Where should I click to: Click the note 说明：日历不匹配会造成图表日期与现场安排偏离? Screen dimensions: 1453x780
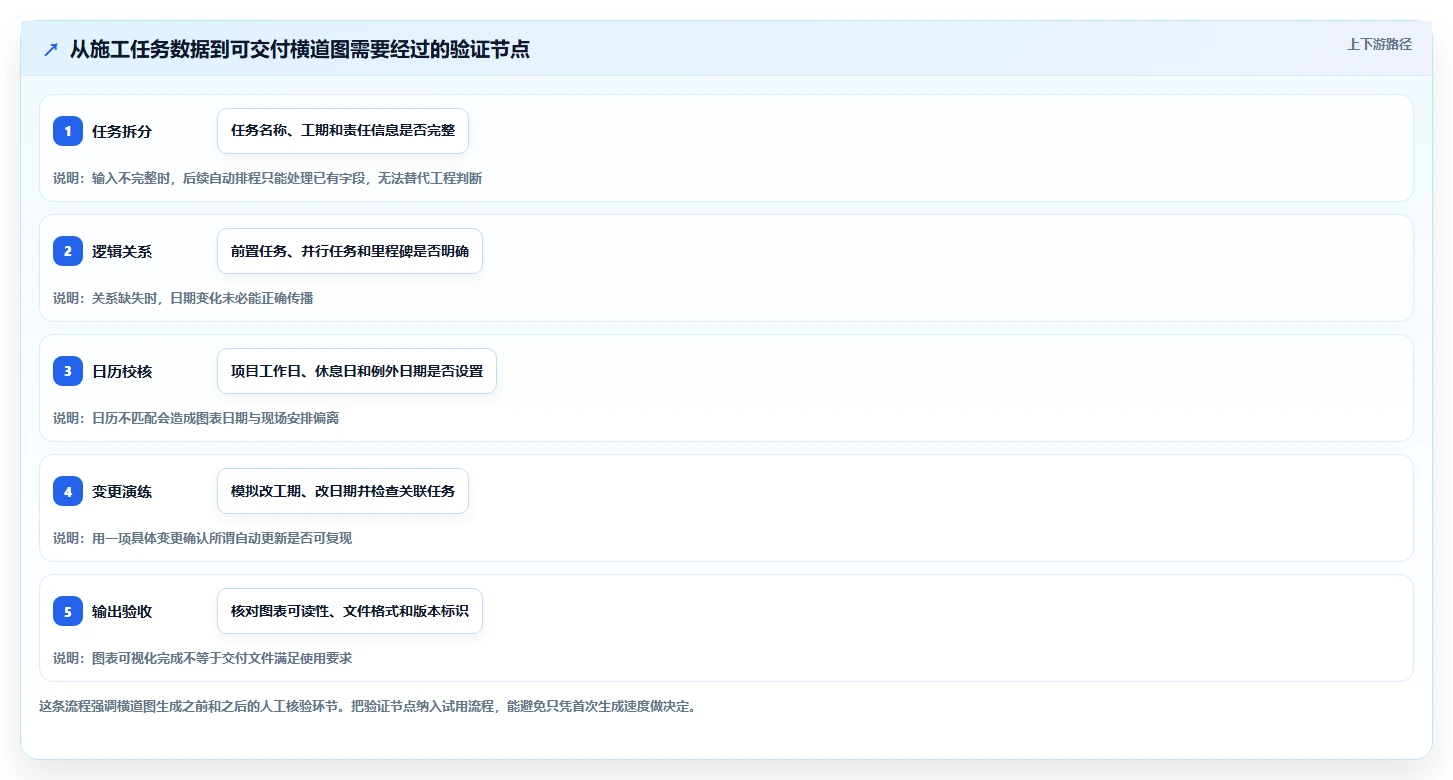(x=196, y=418)
